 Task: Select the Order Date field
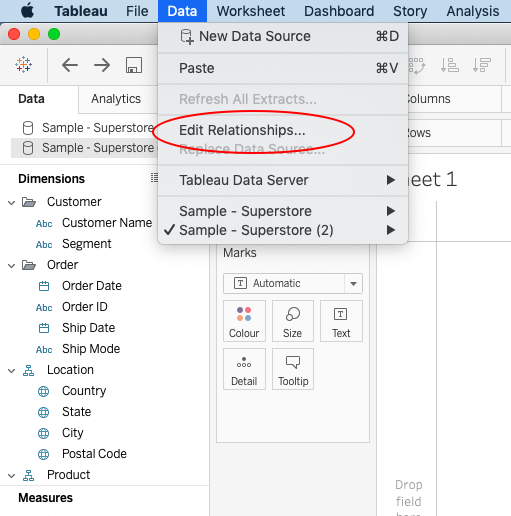pos(92,286)
